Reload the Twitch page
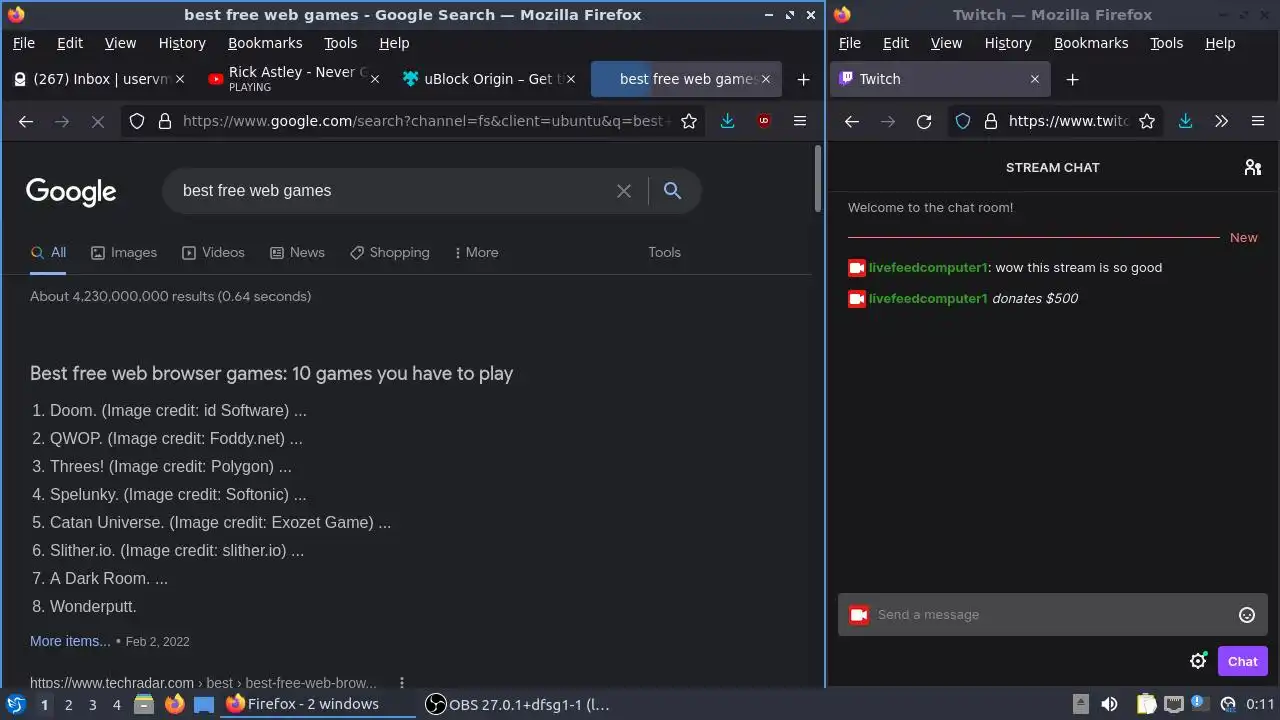Screen dimensions: 1280x720 tap(924, 121)
